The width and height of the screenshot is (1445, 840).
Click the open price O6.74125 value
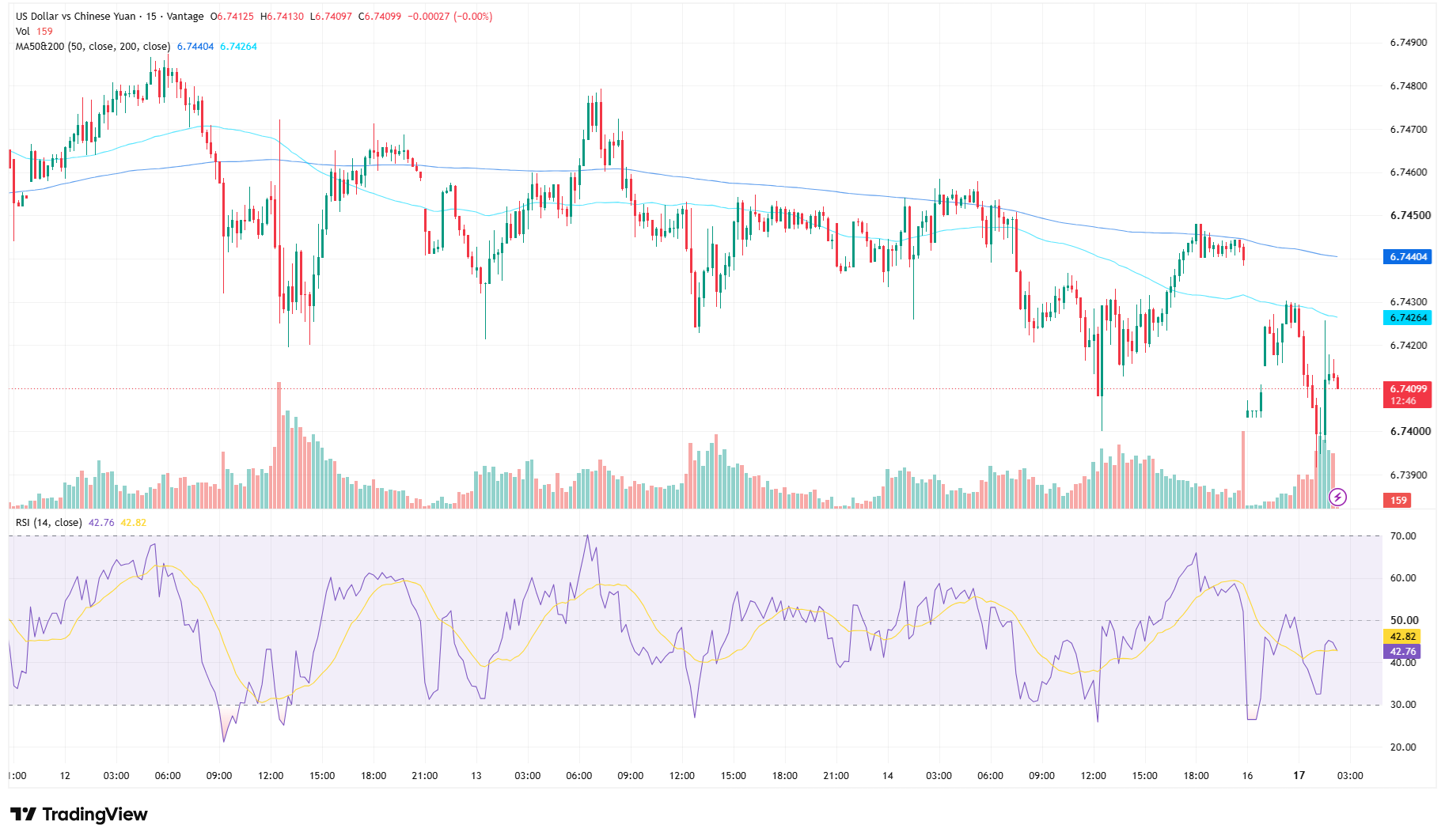tap(232, 17)
